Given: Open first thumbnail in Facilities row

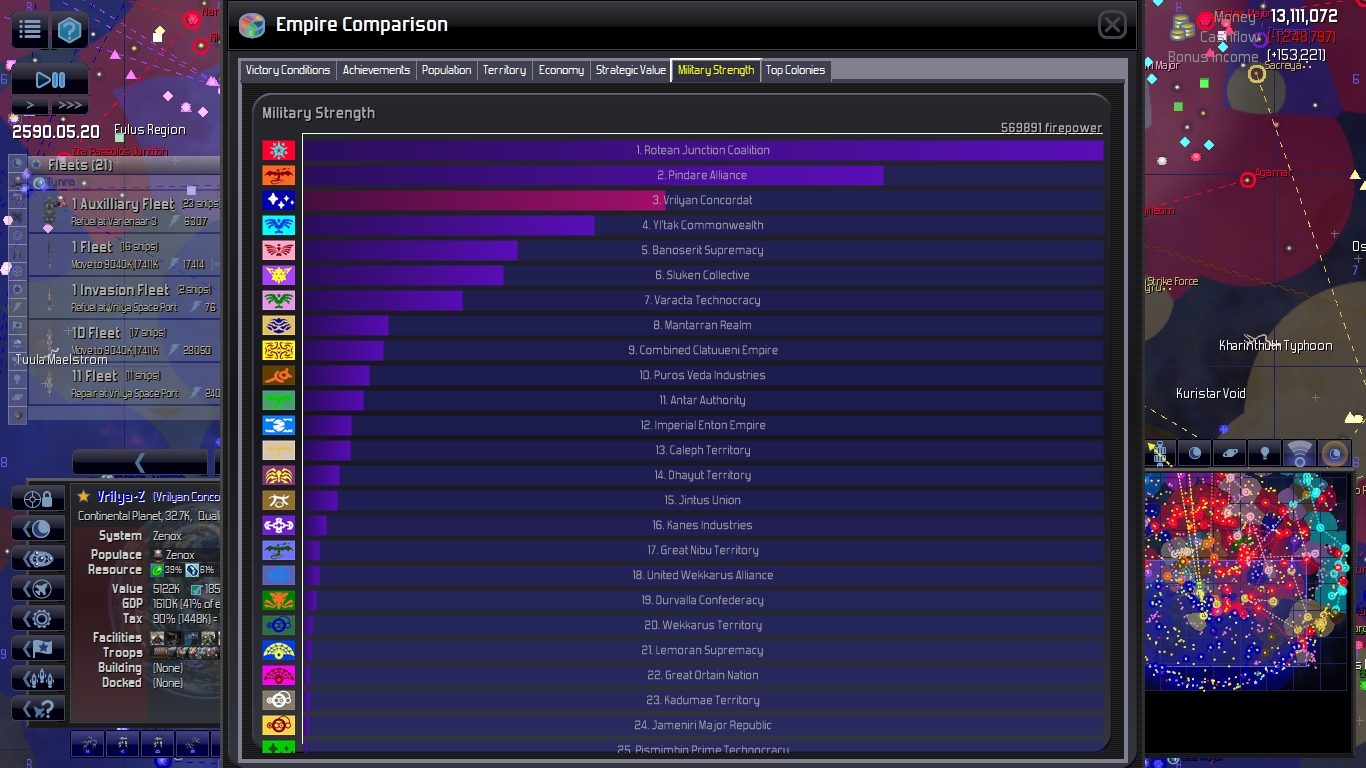Looking at the screenshot, I should [157, 638].
